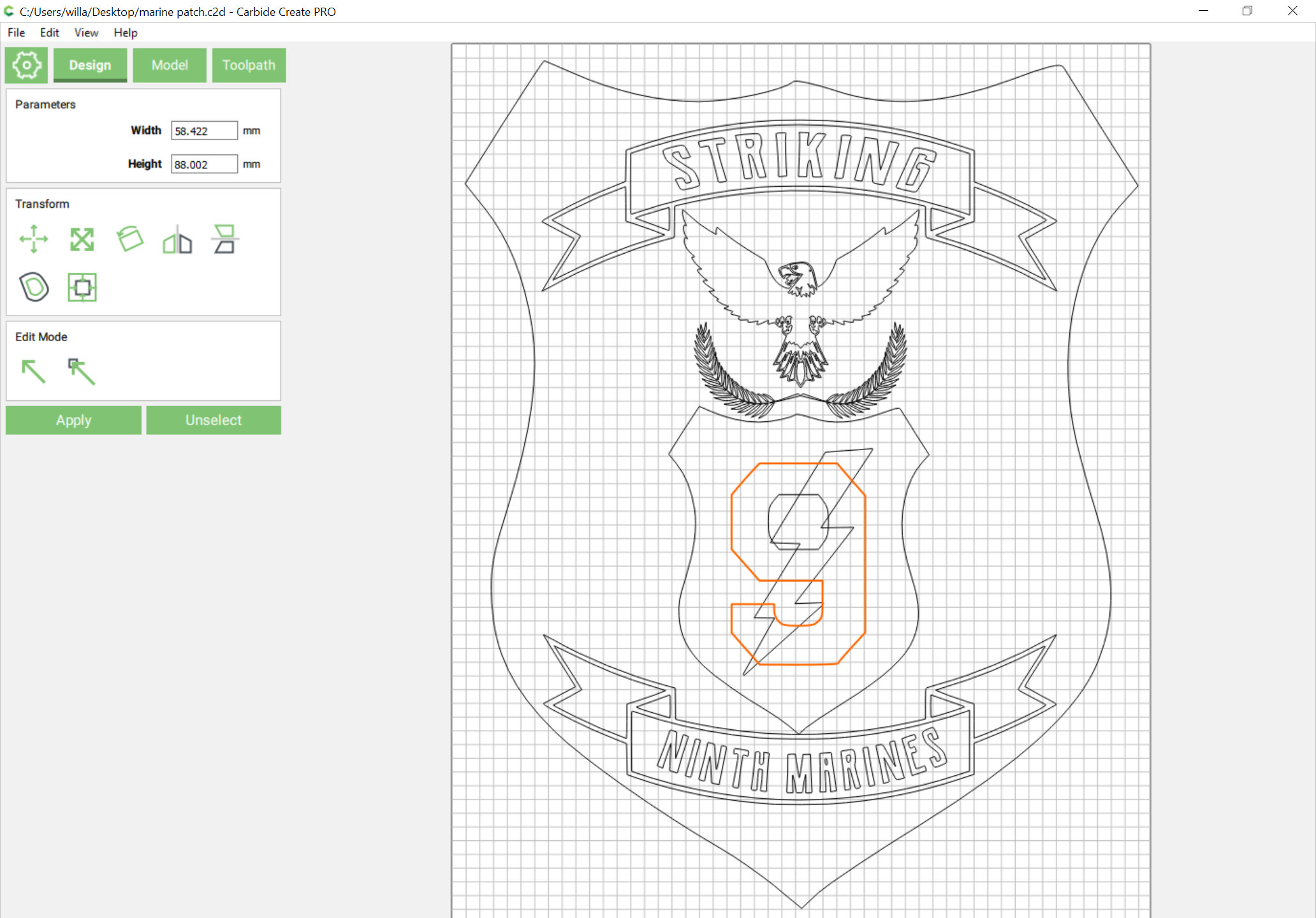Click the Height input field

pos(204,164)
